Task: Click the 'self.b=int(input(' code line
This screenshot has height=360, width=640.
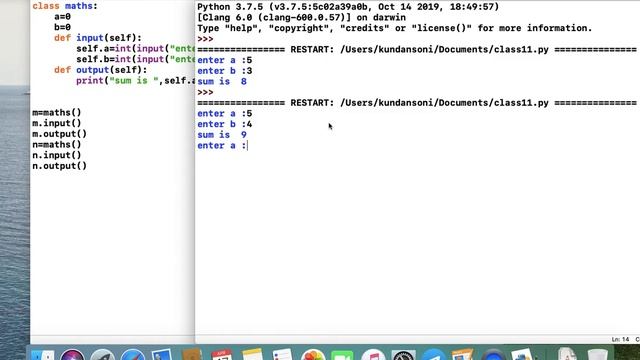Action: point(135,59)
